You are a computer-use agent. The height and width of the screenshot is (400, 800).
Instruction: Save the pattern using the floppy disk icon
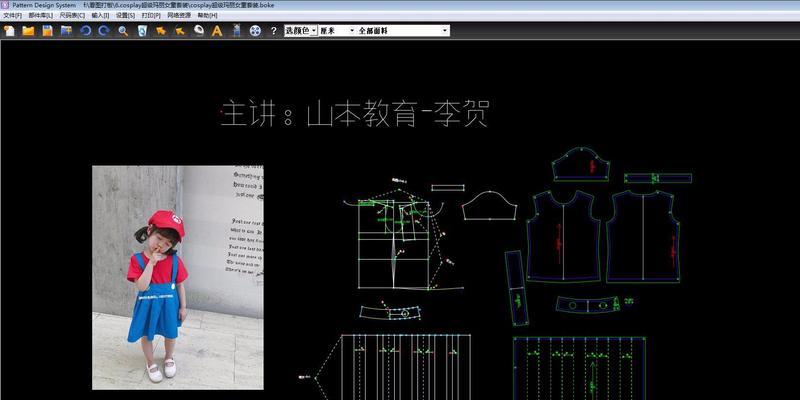pyautogui.click(x=47, y=31)
